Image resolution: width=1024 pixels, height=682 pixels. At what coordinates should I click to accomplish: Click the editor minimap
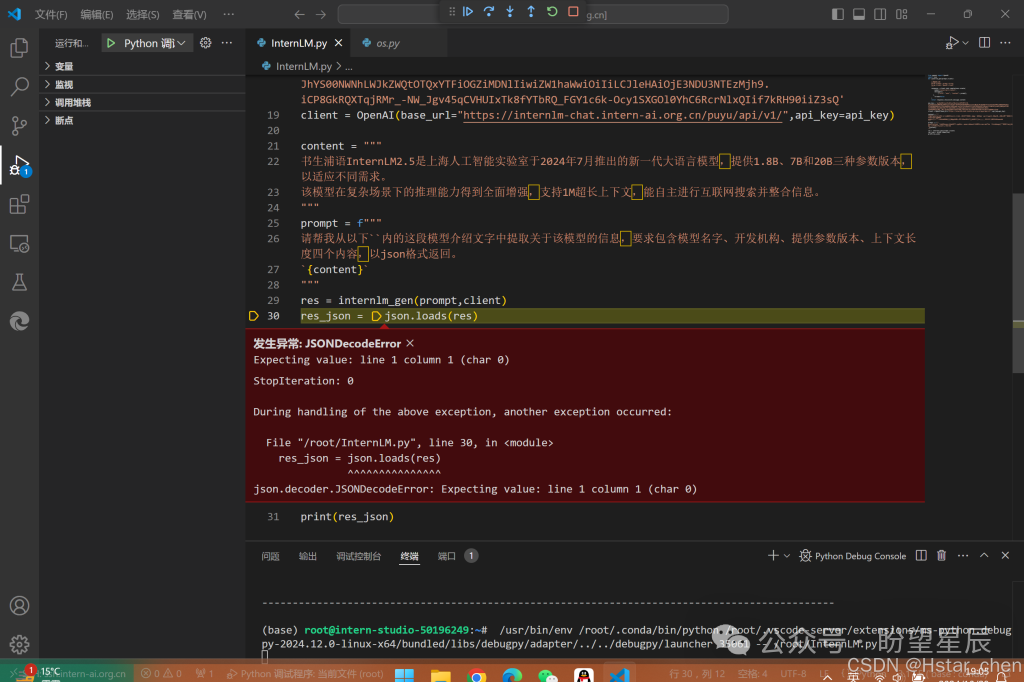click(x=969, y=105)
